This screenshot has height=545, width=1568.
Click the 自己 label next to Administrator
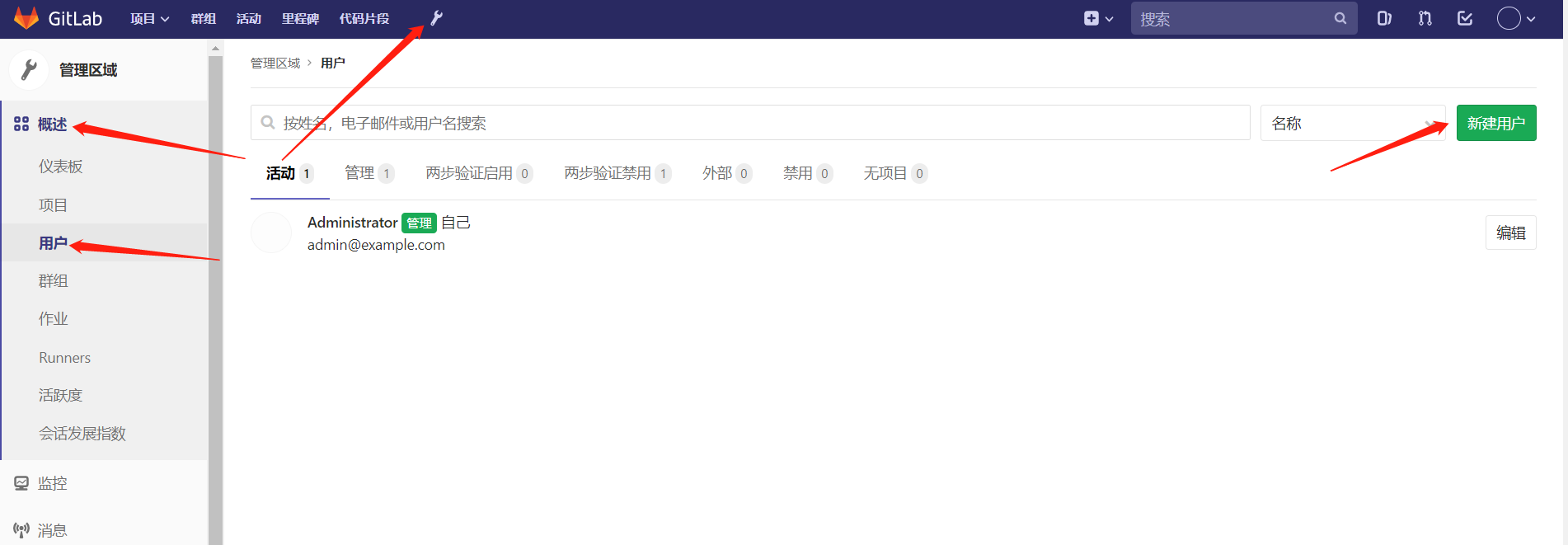[456, 223]
